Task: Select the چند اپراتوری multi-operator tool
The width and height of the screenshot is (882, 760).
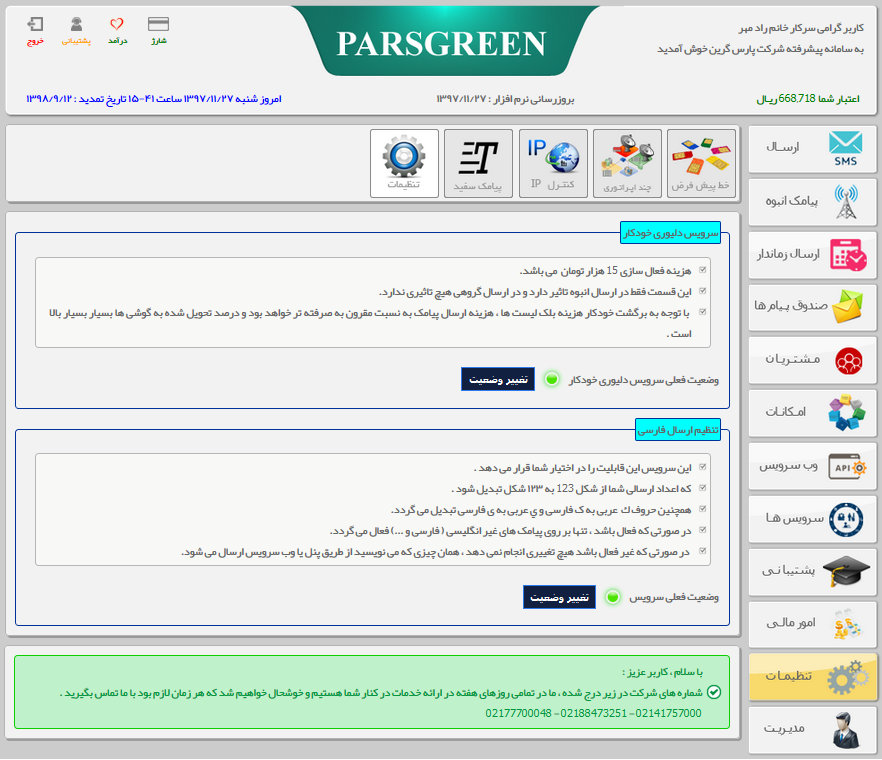Action: pos(630,164)
